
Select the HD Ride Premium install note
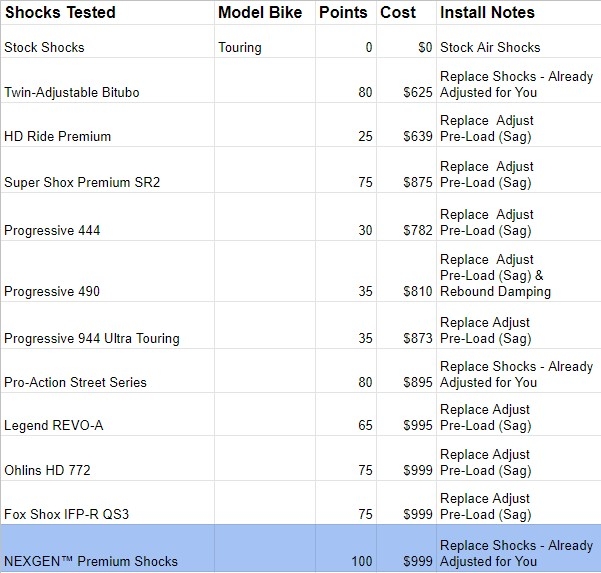coord(519,125)
